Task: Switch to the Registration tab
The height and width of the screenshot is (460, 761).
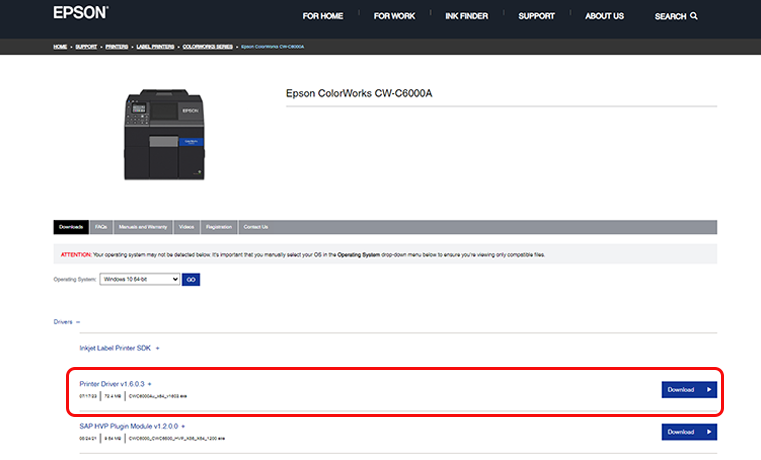Action: (219, 227)
